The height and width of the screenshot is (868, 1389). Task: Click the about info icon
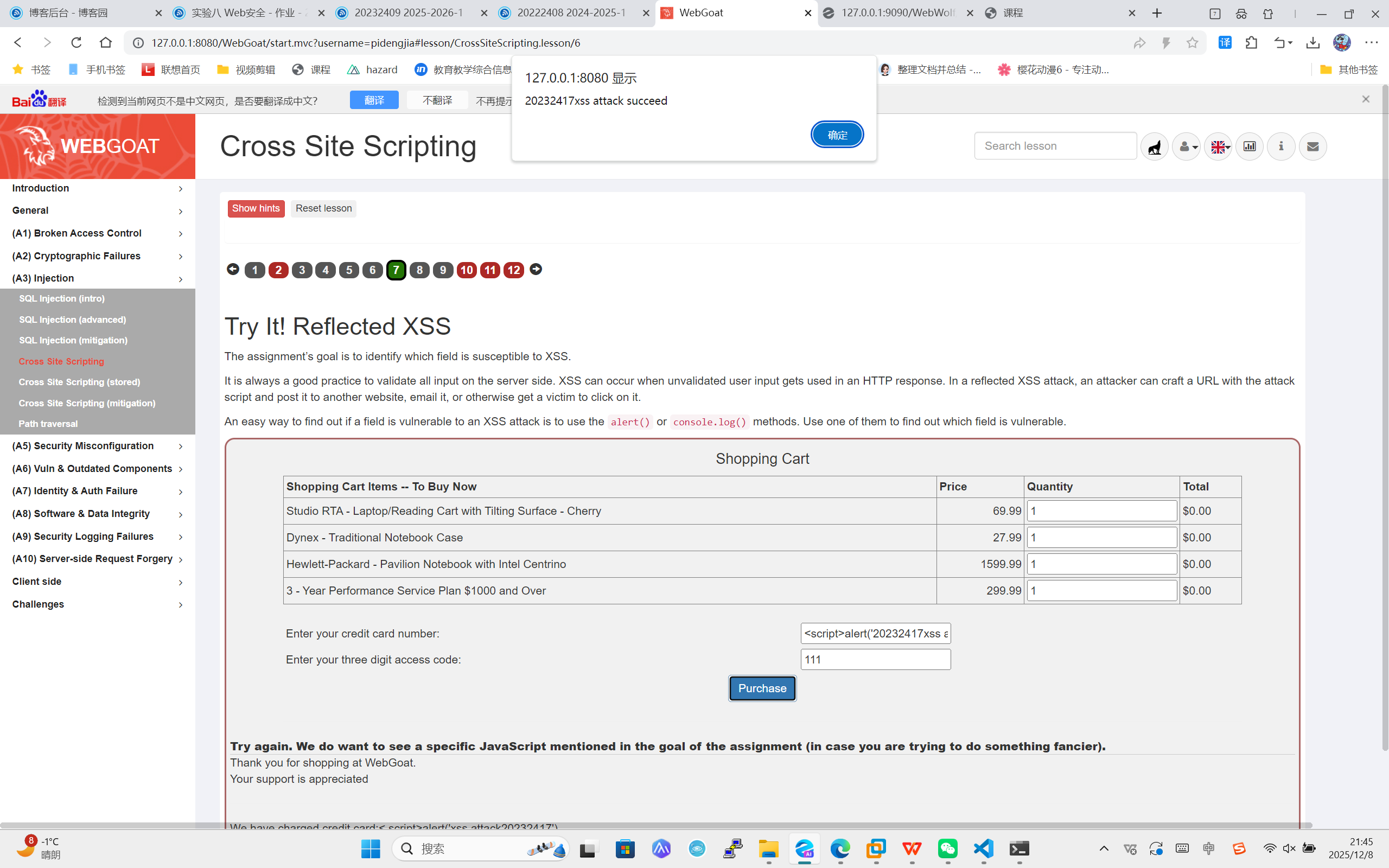point(1281,146)
